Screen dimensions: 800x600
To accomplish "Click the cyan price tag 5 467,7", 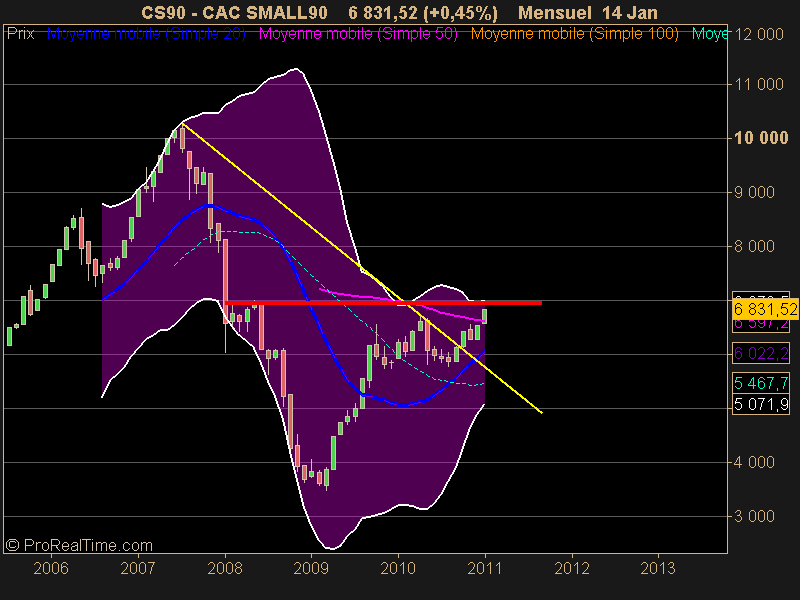I will [x=761, y=383].
